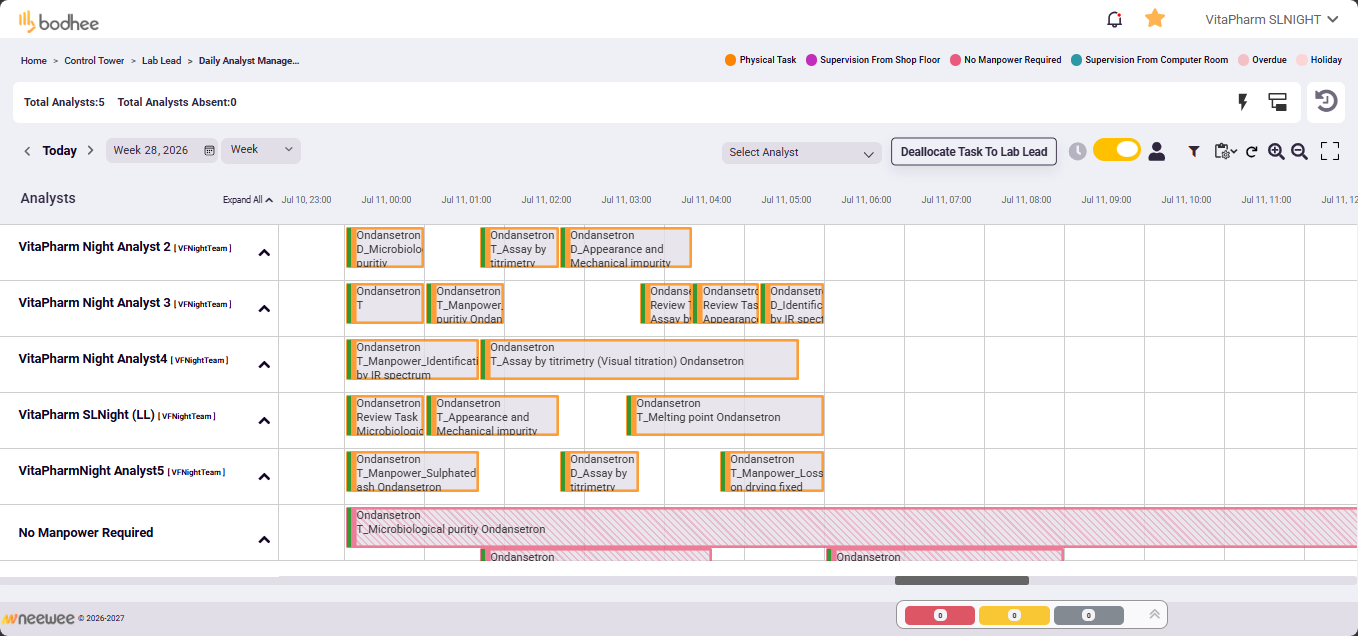Click the red status counter
This screenshot has height=636, width=1358.
point(940,615)
